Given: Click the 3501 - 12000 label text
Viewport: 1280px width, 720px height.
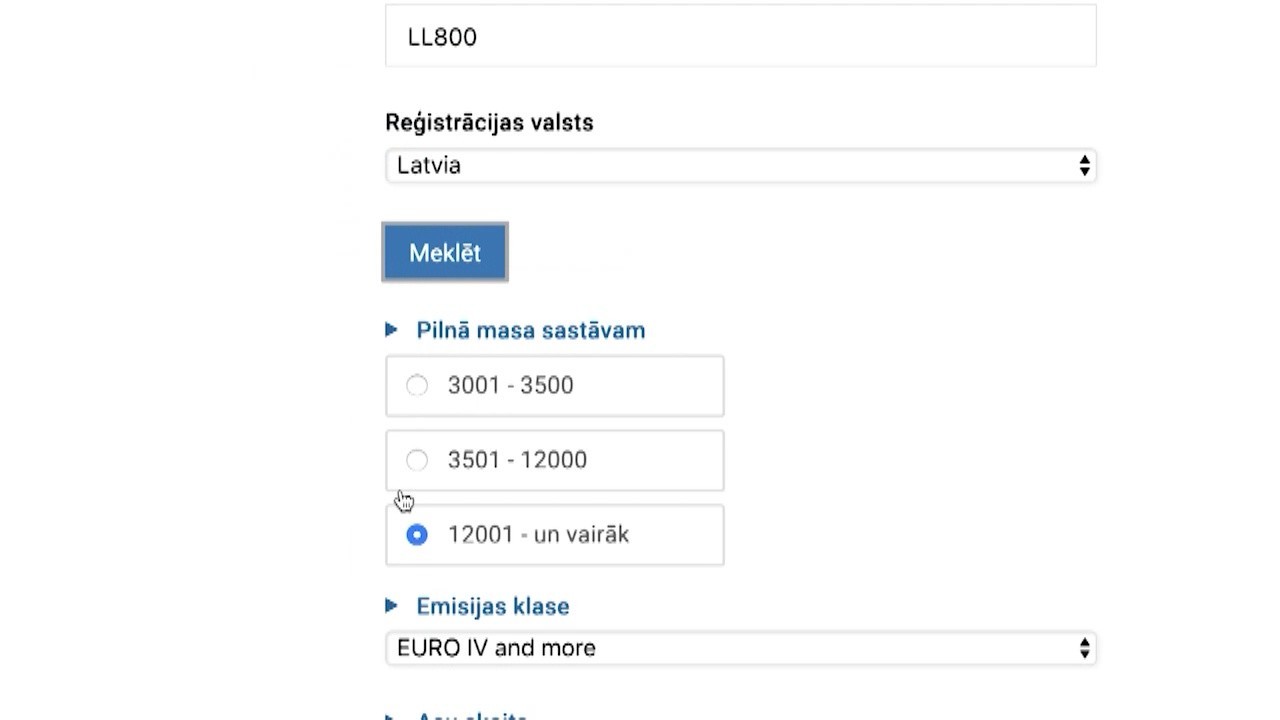Looking at the screenshot, I should click(517, 460).
